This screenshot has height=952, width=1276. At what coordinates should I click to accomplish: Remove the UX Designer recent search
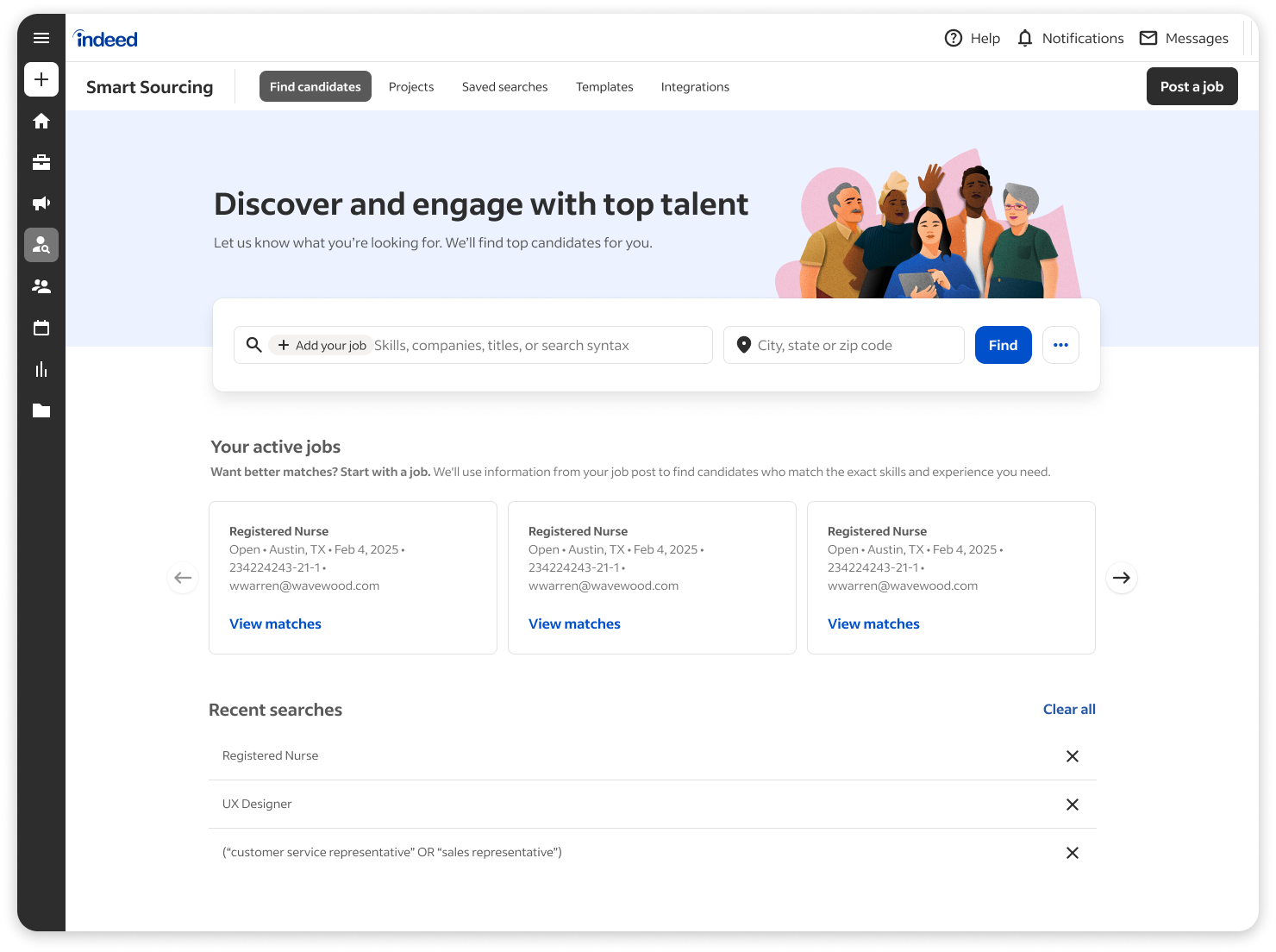1073,804
